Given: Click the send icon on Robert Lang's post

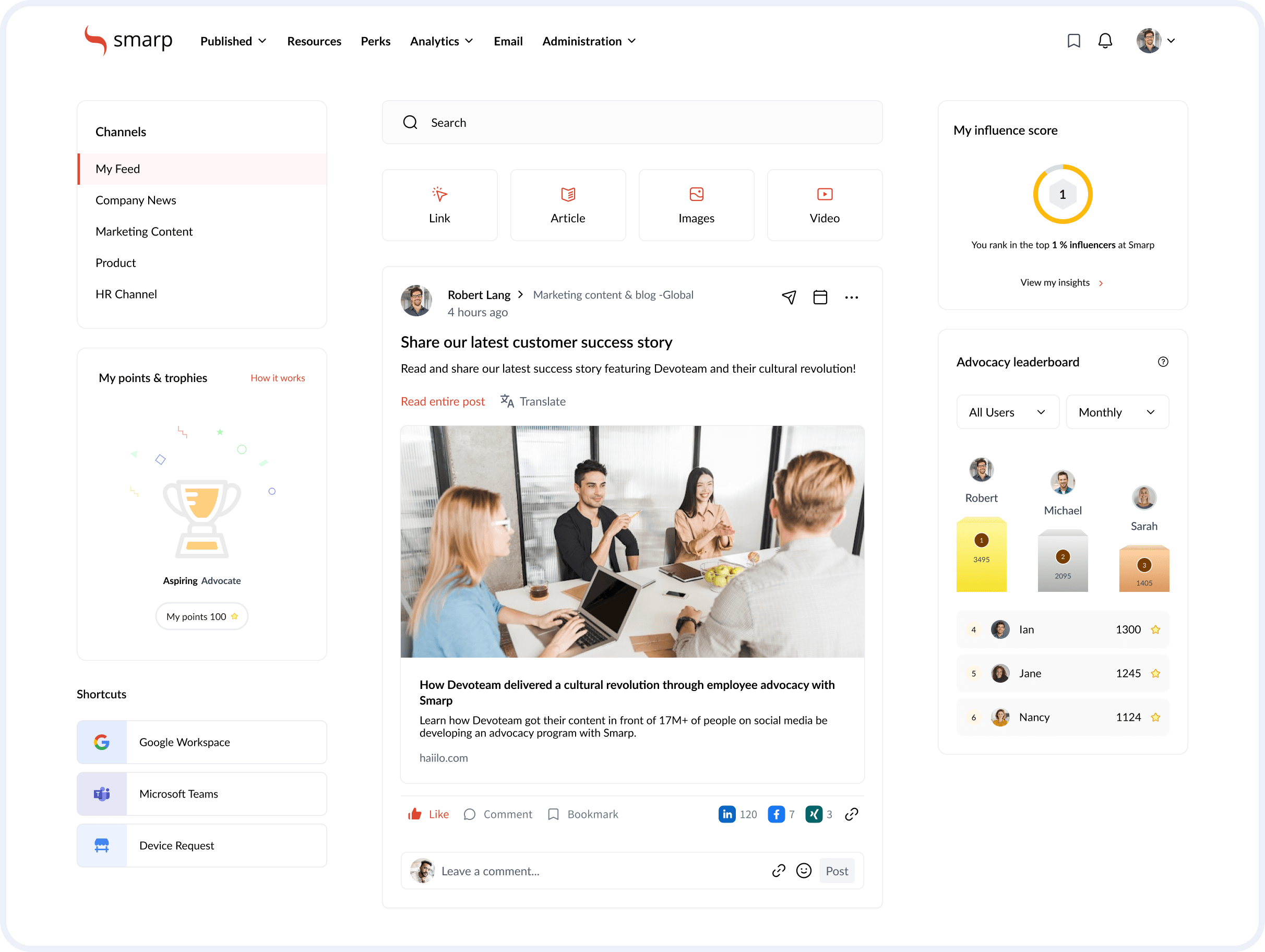Looking at the screenshot, I should pyautogui.click(x=789, y=297).
